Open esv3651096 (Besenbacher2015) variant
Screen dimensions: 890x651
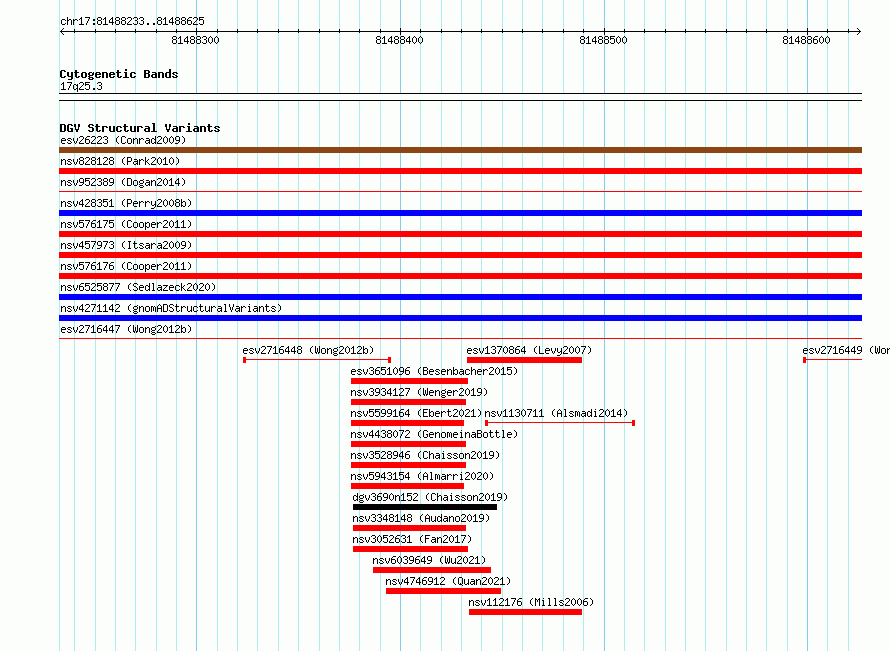[434, 371]
